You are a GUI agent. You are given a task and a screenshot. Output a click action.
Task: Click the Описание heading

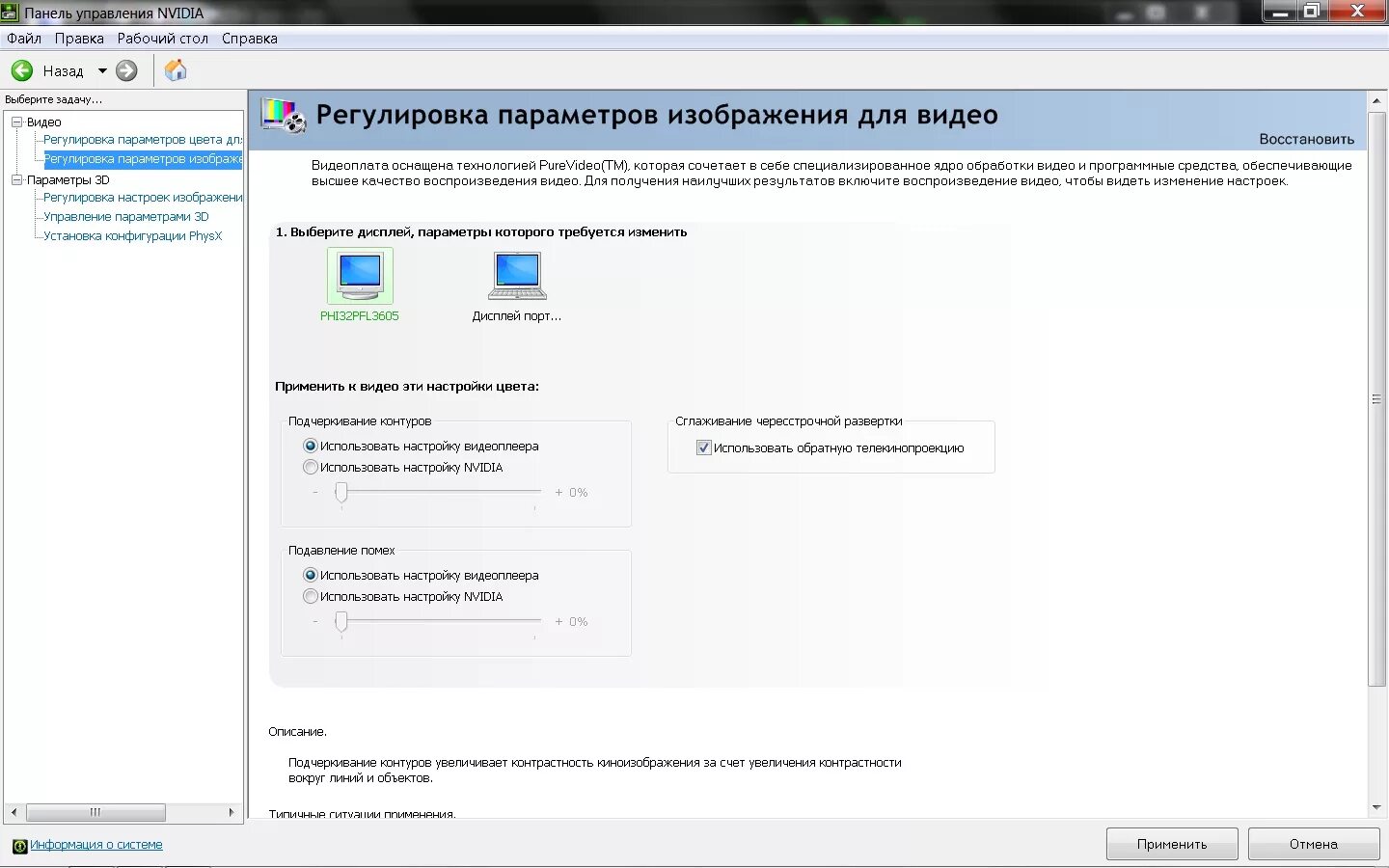point(298,732)
